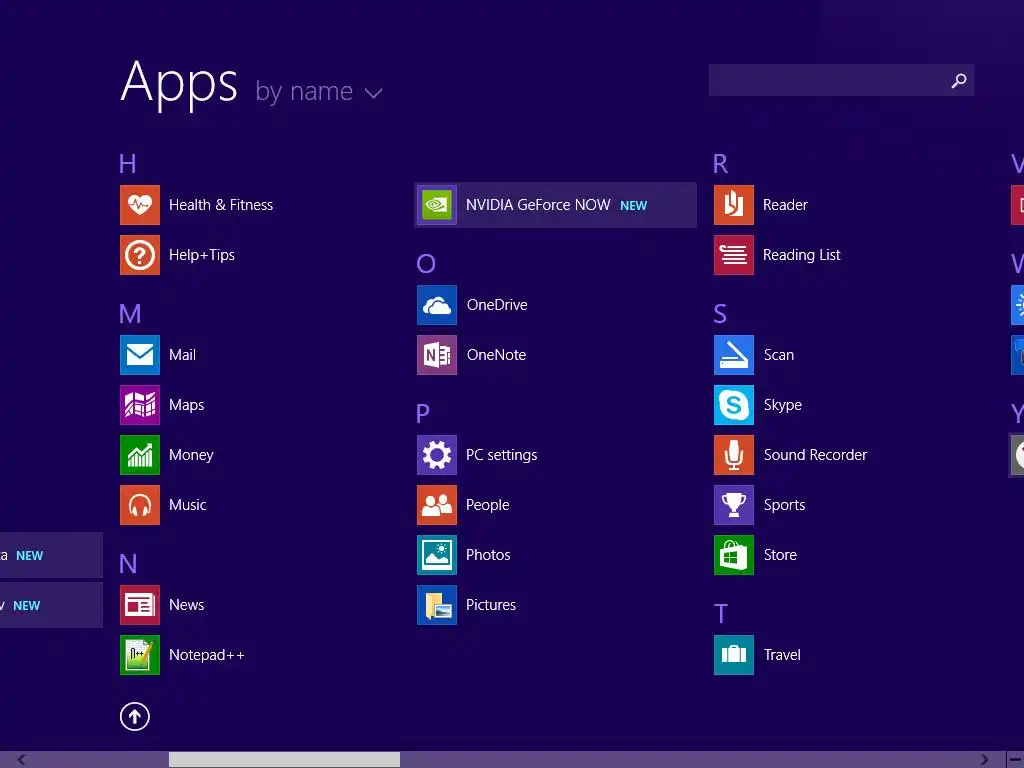This screenshot has width=1024, height=768.
Task: Click the 'Notepad++' label
Action: [x=206, y=655]
